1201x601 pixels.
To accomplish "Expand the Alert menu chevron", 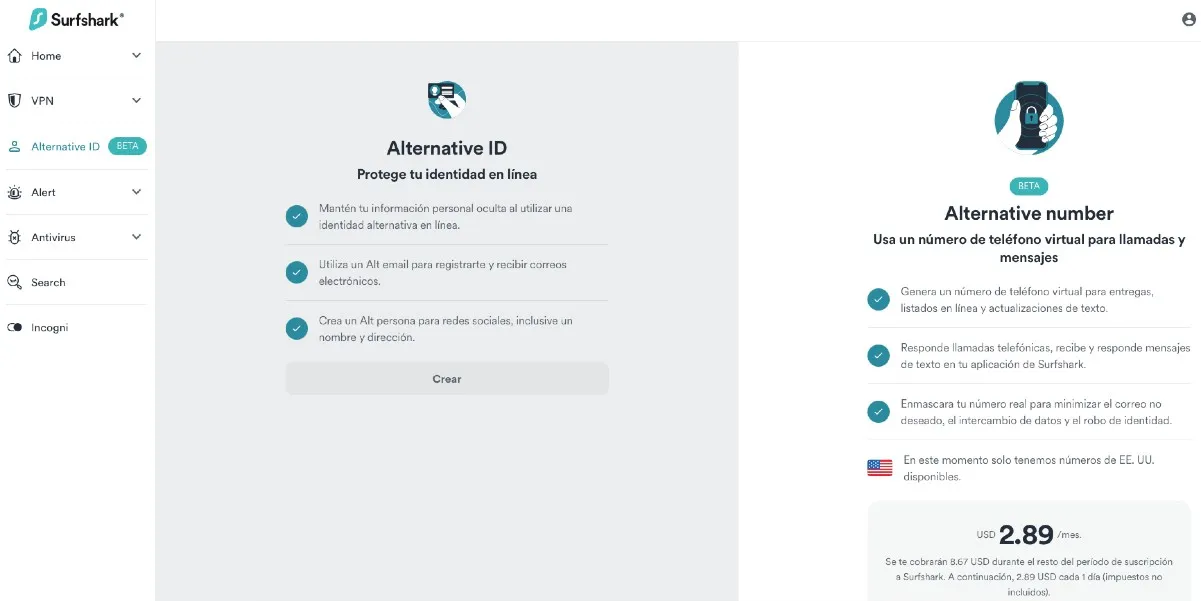I will click(136, 192).
